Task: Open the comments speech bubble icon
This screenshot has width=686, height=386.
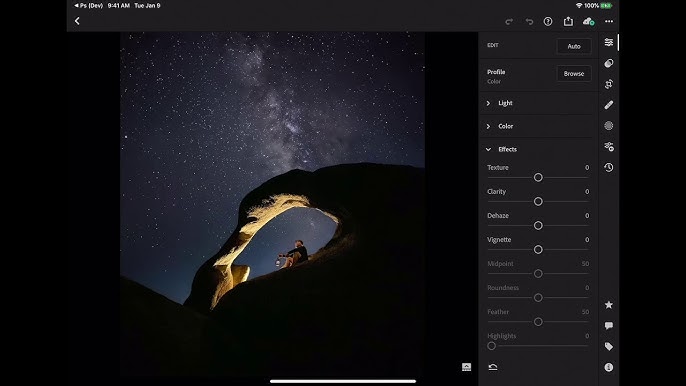Action: tap(609, 325)
